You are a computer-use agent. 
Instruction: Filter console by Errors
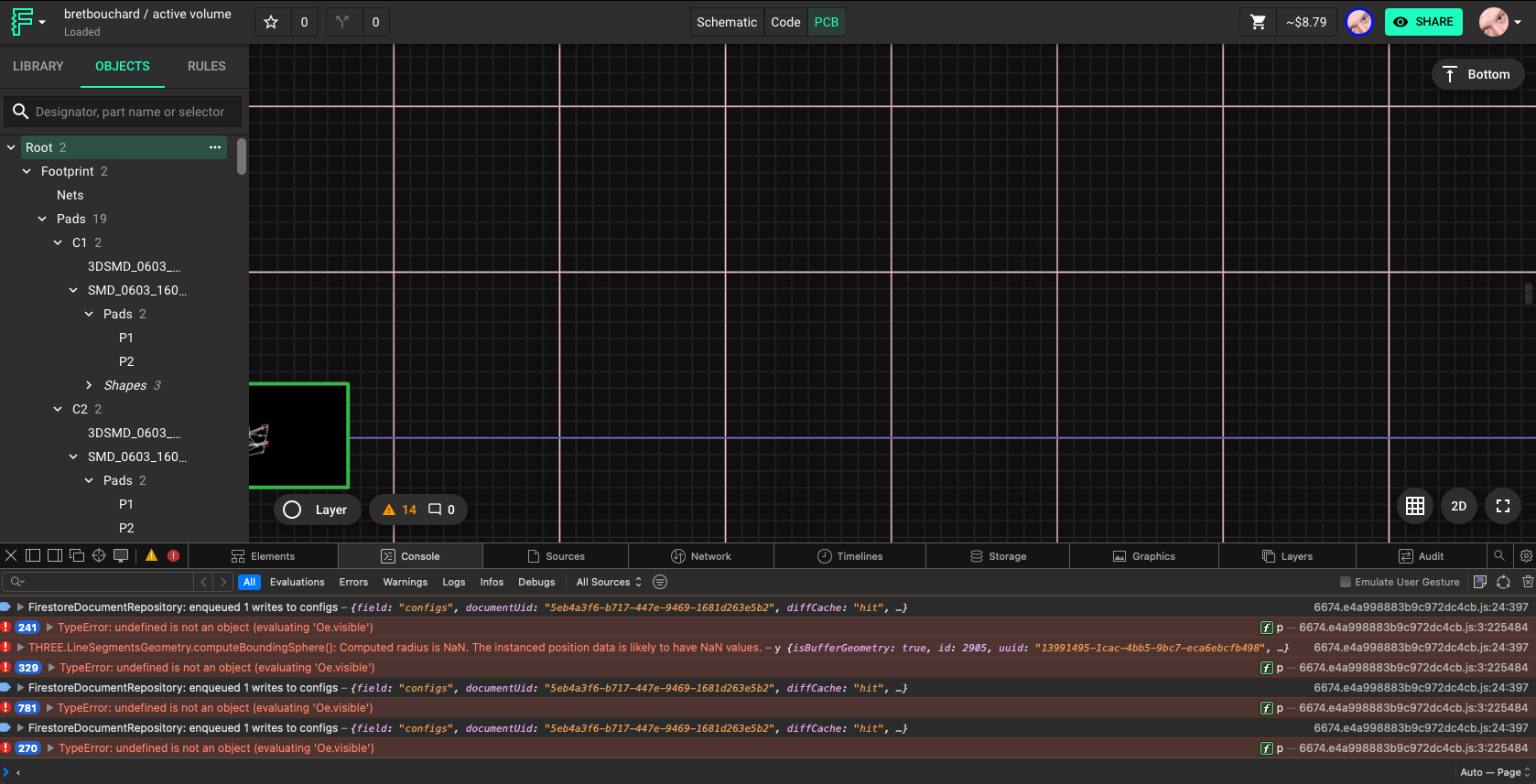[x=353, y=582]
